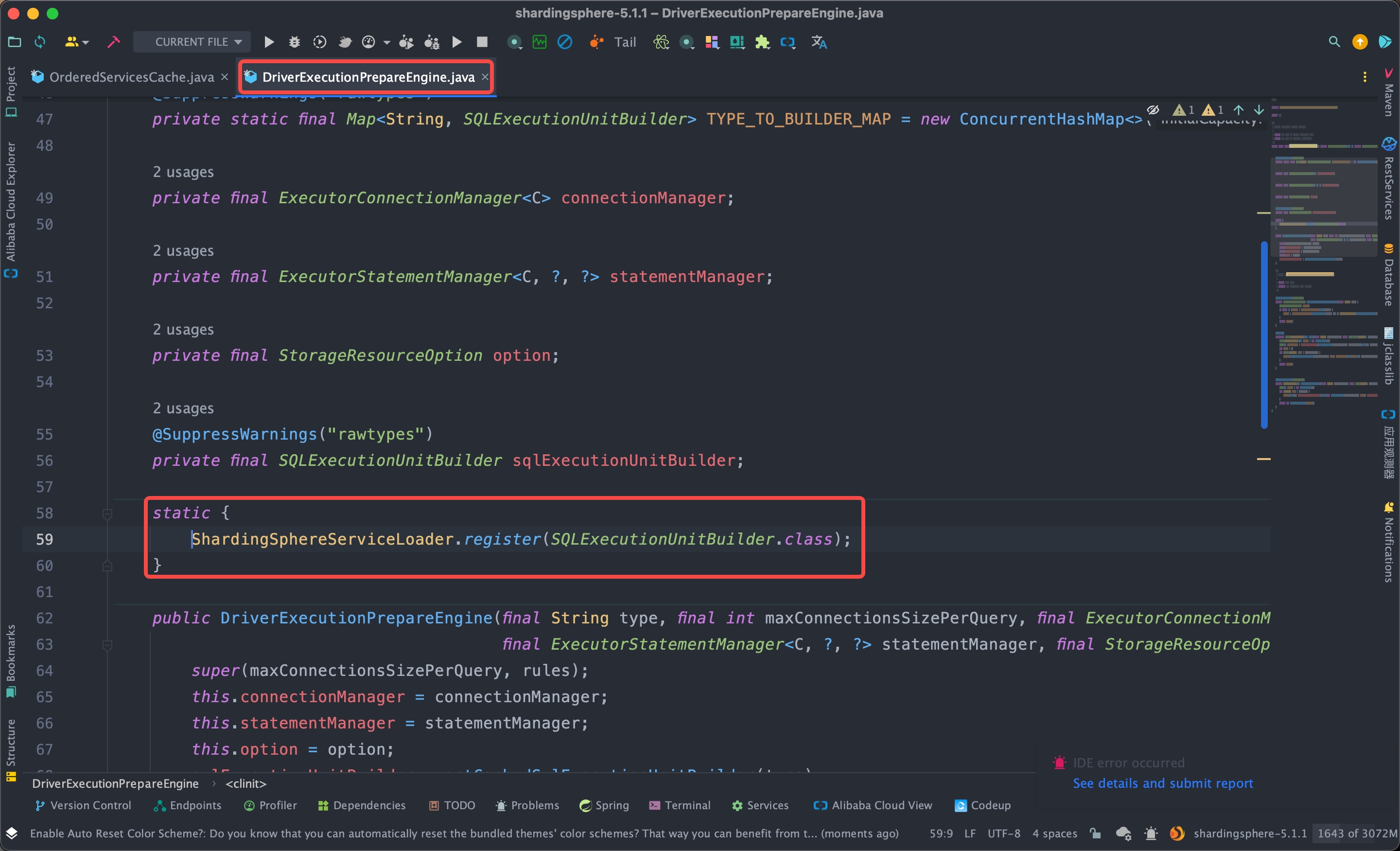This screenshot has height=851, width=1400.
Task: Open the Database tool window
Action: pyautogui.click(x=1390, y=273)
